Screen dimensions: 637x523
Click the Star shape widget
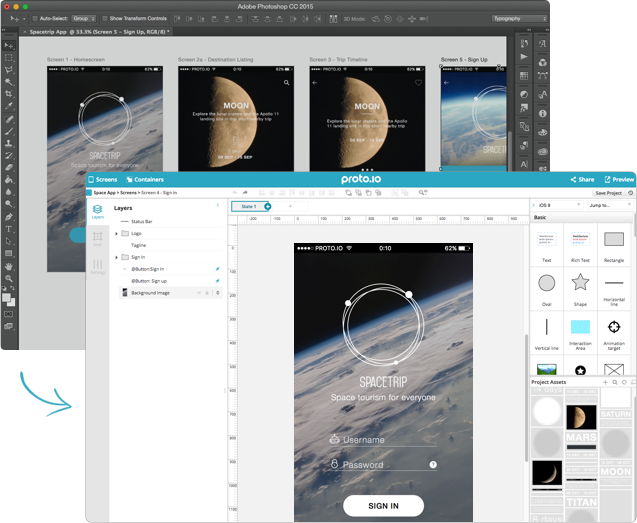click(580, 282)
